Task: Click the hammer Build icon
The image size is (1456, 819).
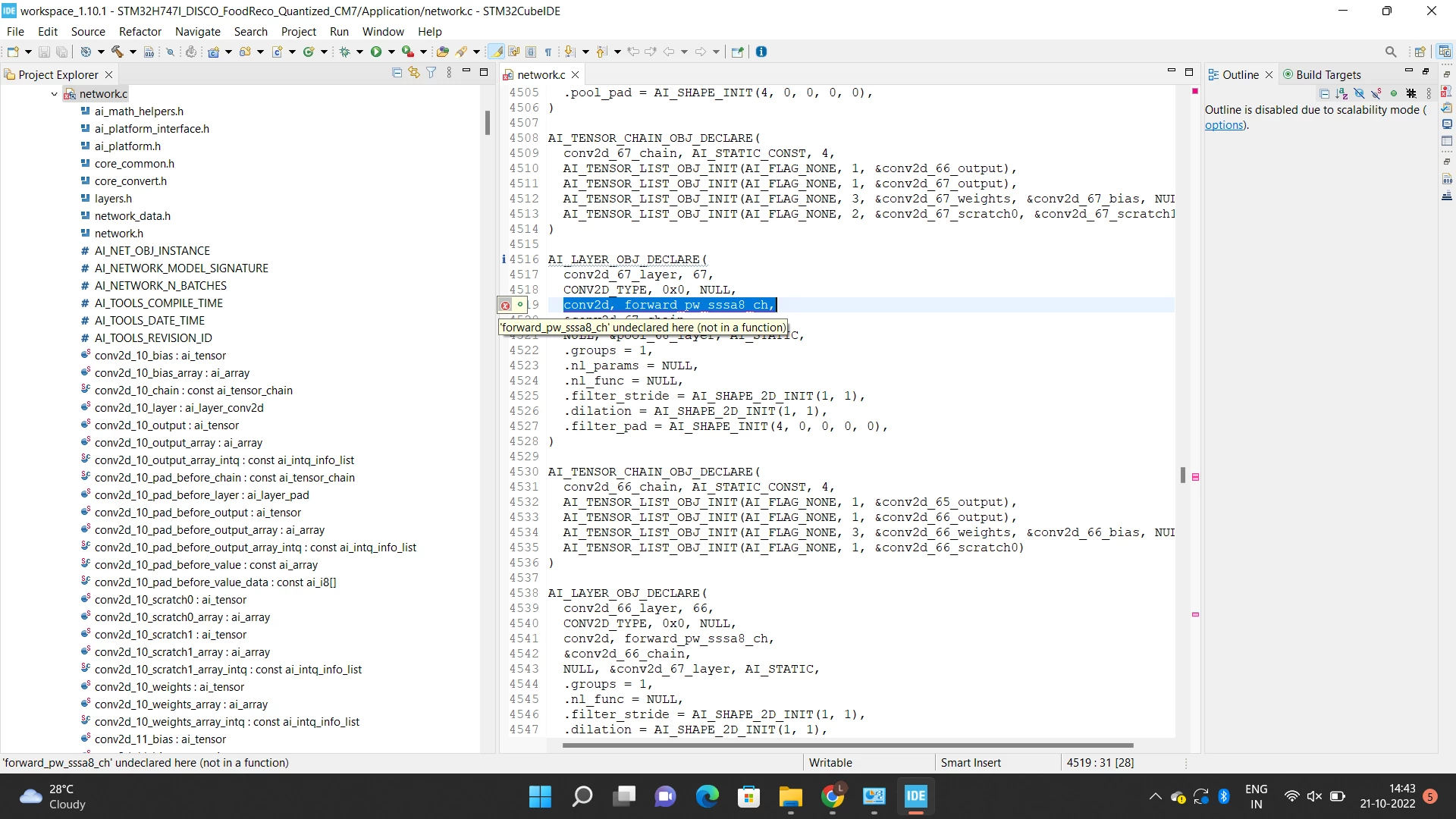Action: (x=118, y=52)
